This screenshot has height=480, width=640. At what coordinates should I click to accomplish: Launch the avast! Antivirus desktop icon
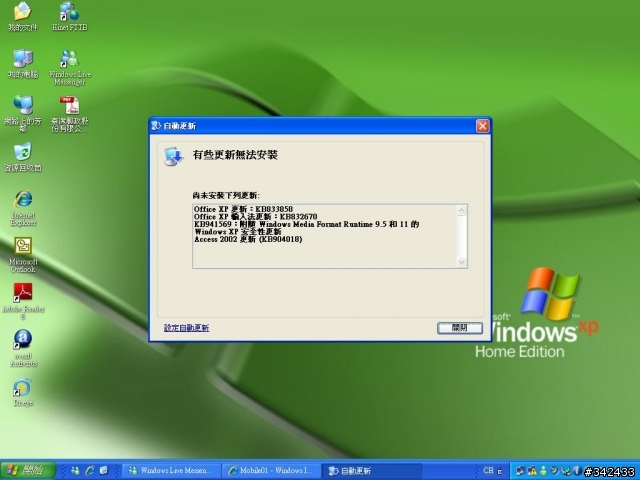pos(23,349)
